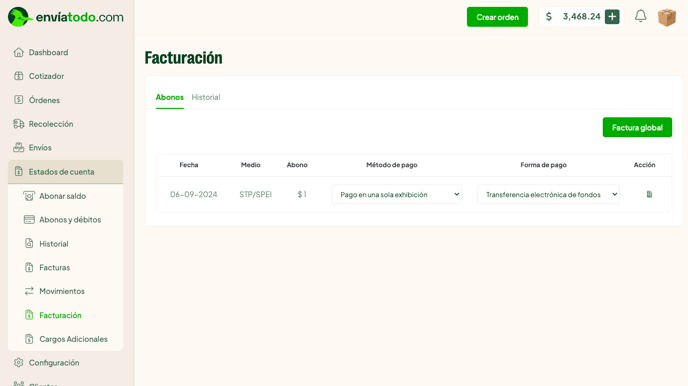Click the Abono column header
The height and width of the screenshot is (386, 688).
pyautogui.click(x=297, y=165)
